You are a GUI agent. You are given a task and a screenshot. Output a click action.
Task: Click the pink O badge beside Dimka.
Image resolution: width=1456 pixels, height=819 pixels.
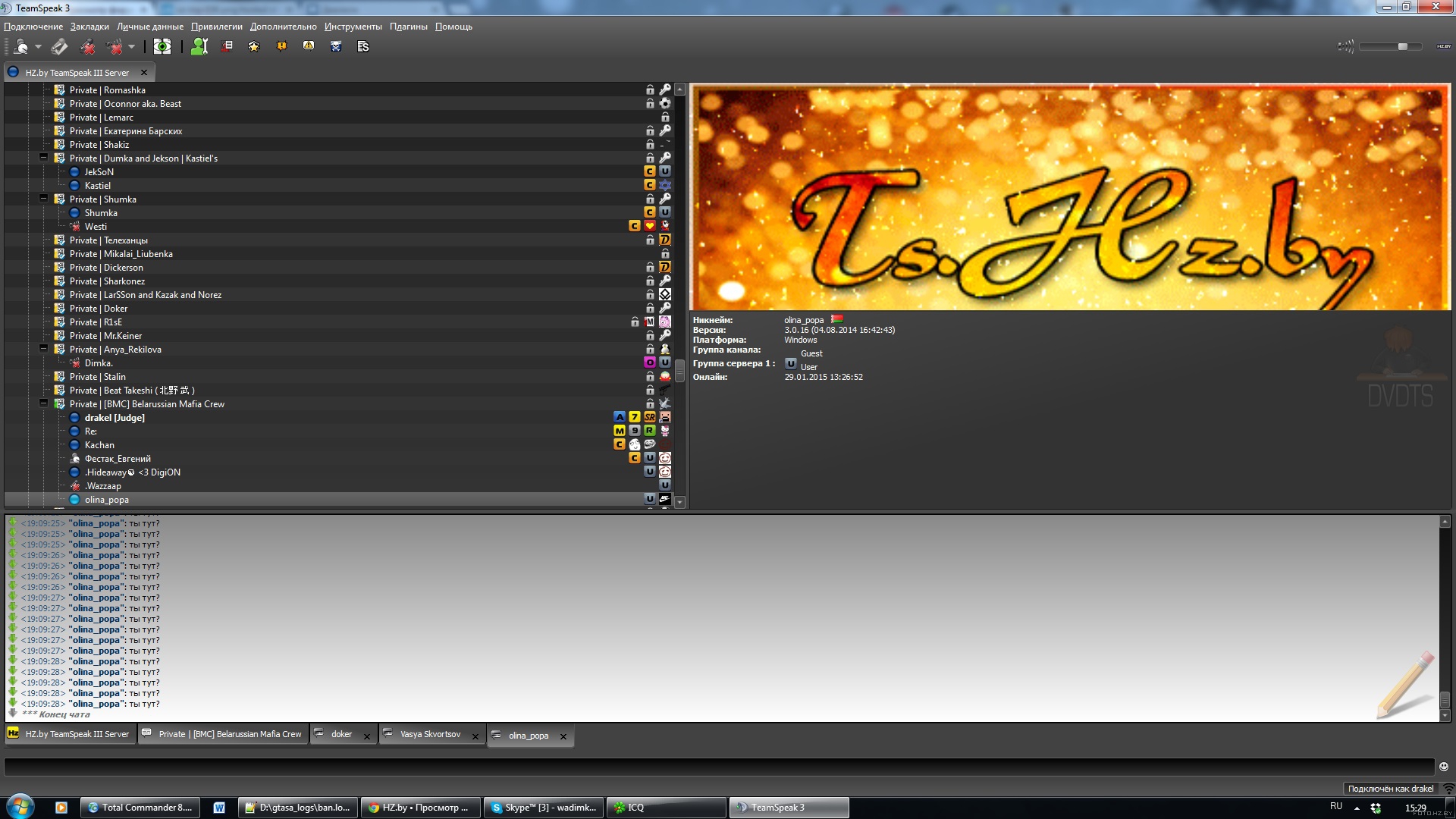point(650,362)
